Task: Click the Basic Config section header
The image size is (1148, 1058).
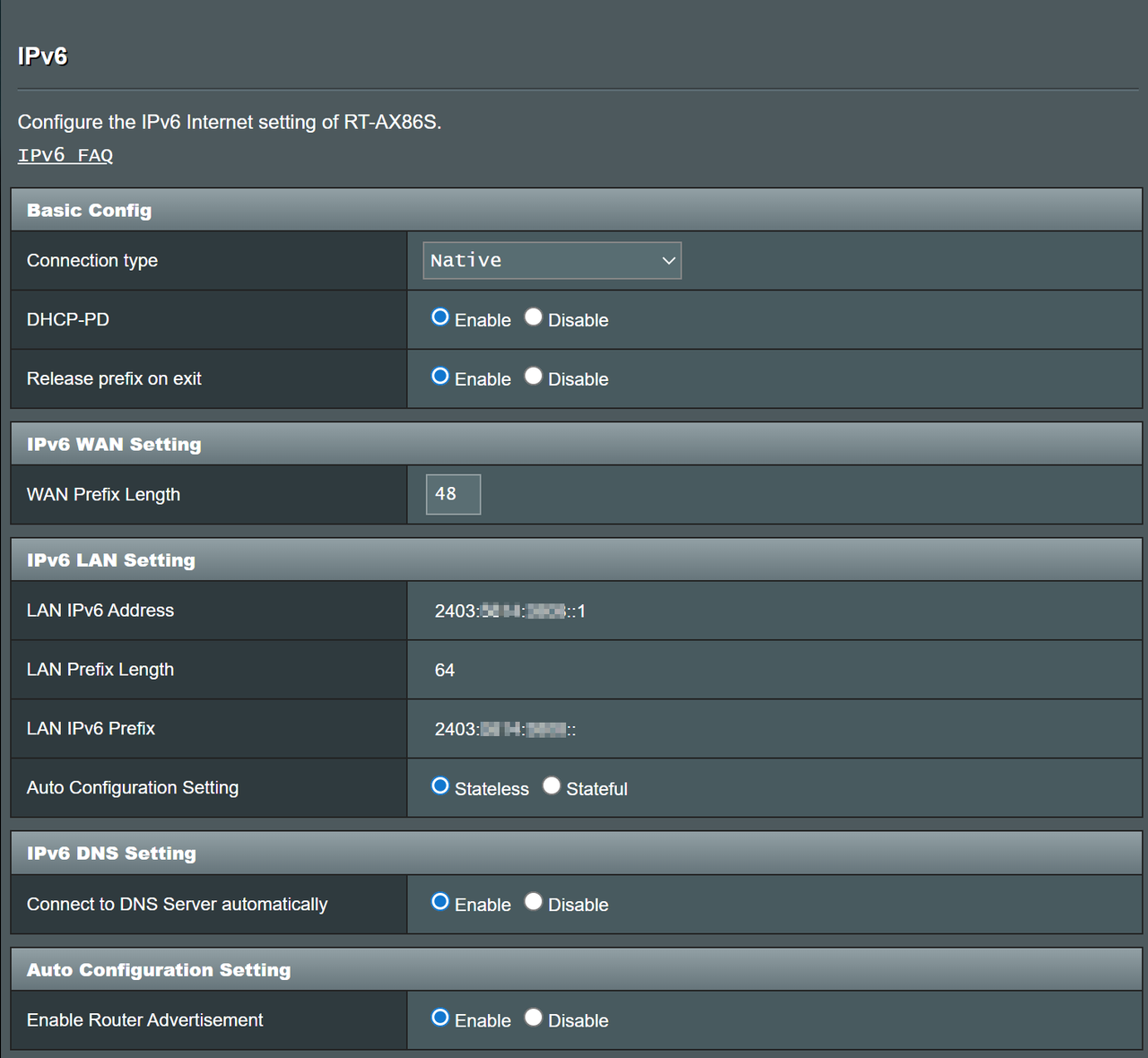Action: (x=89, y=210)
